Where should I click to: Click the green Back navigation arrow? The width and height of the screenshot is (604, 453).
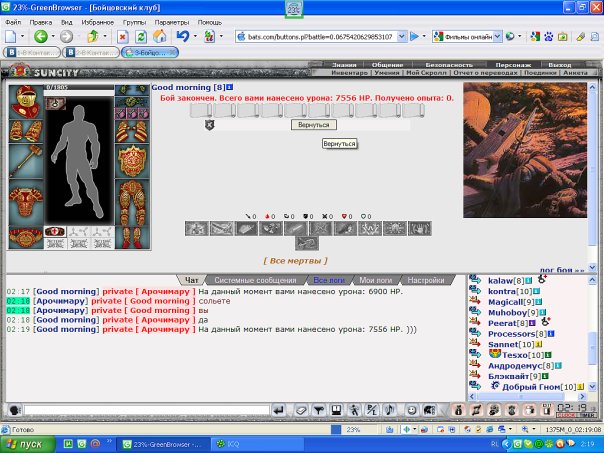click(40, 37)
